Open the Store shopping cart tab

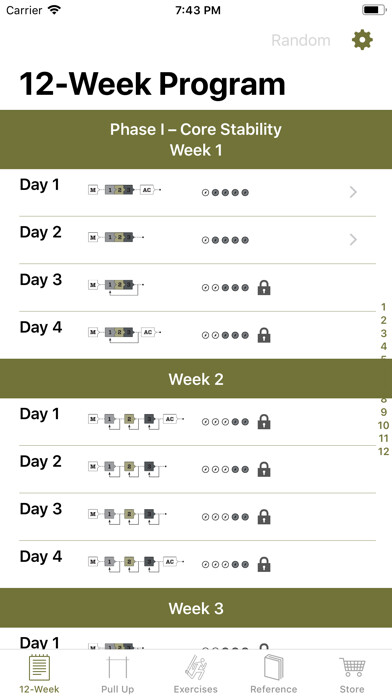click(x=352, y=668)
